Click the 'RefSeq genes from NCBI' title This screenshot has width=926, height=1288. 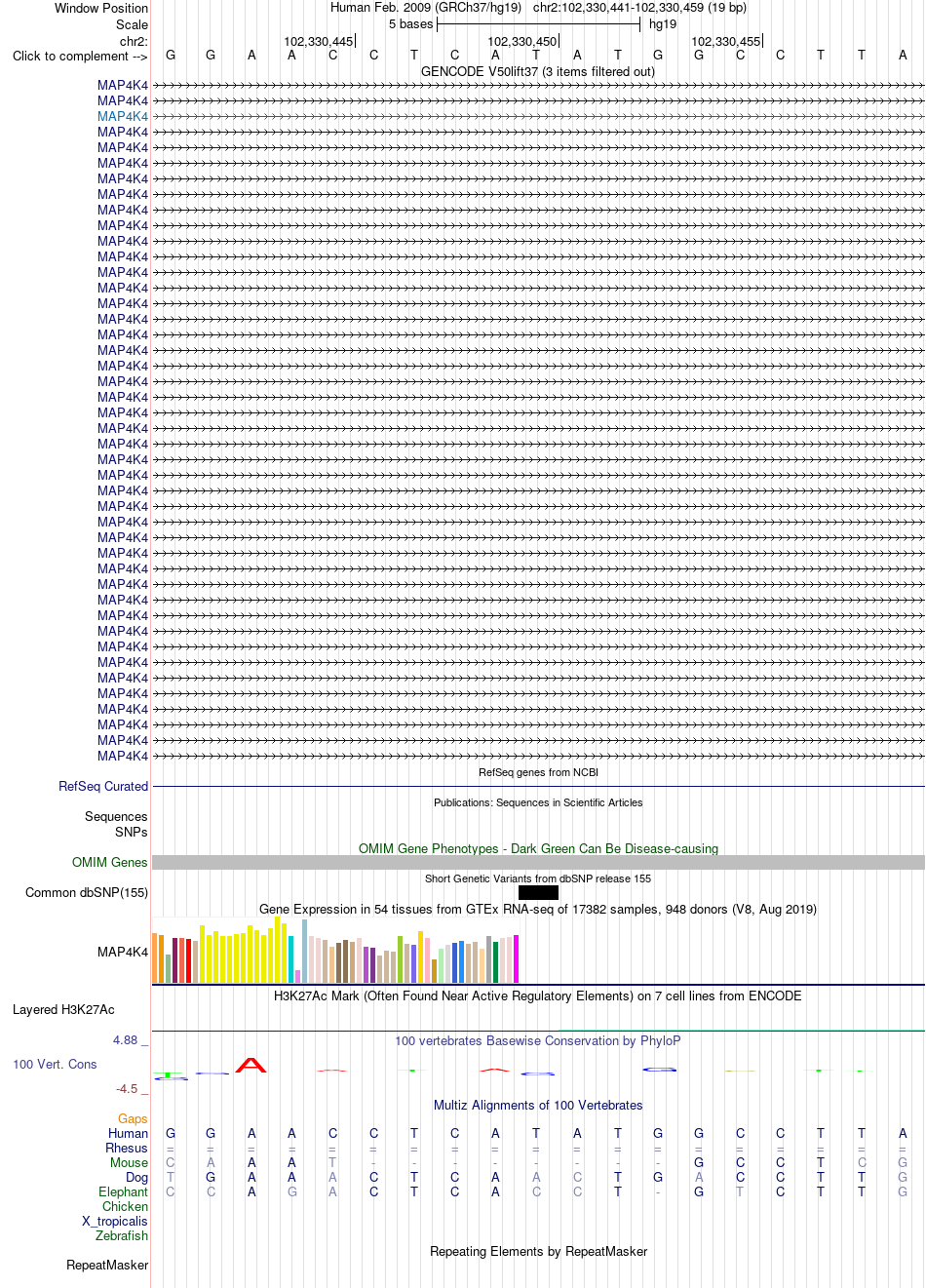tap(538, 772)
